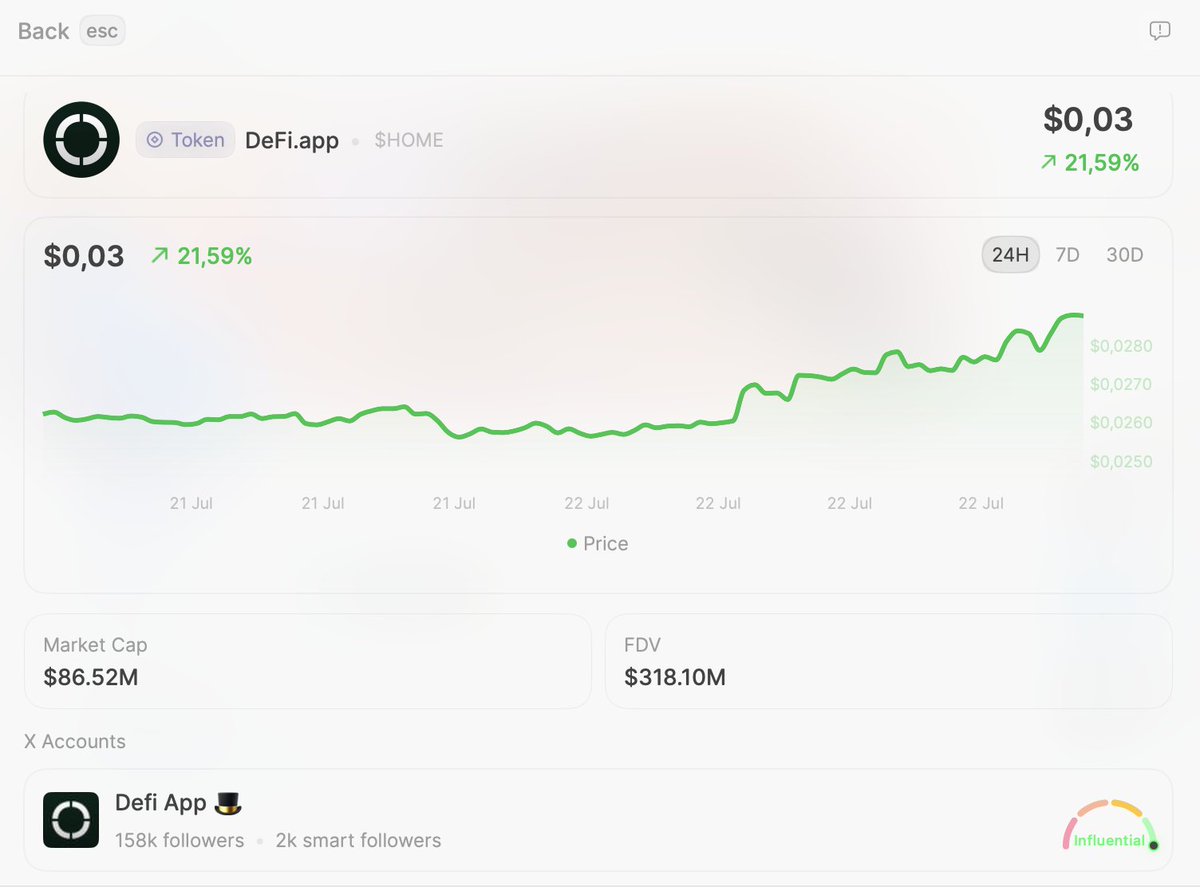Click the $0,0270 axis label
Image resolution: width=1200 pixels, height=887 pixels.
pyautogui.click(x=1121, y=384)
